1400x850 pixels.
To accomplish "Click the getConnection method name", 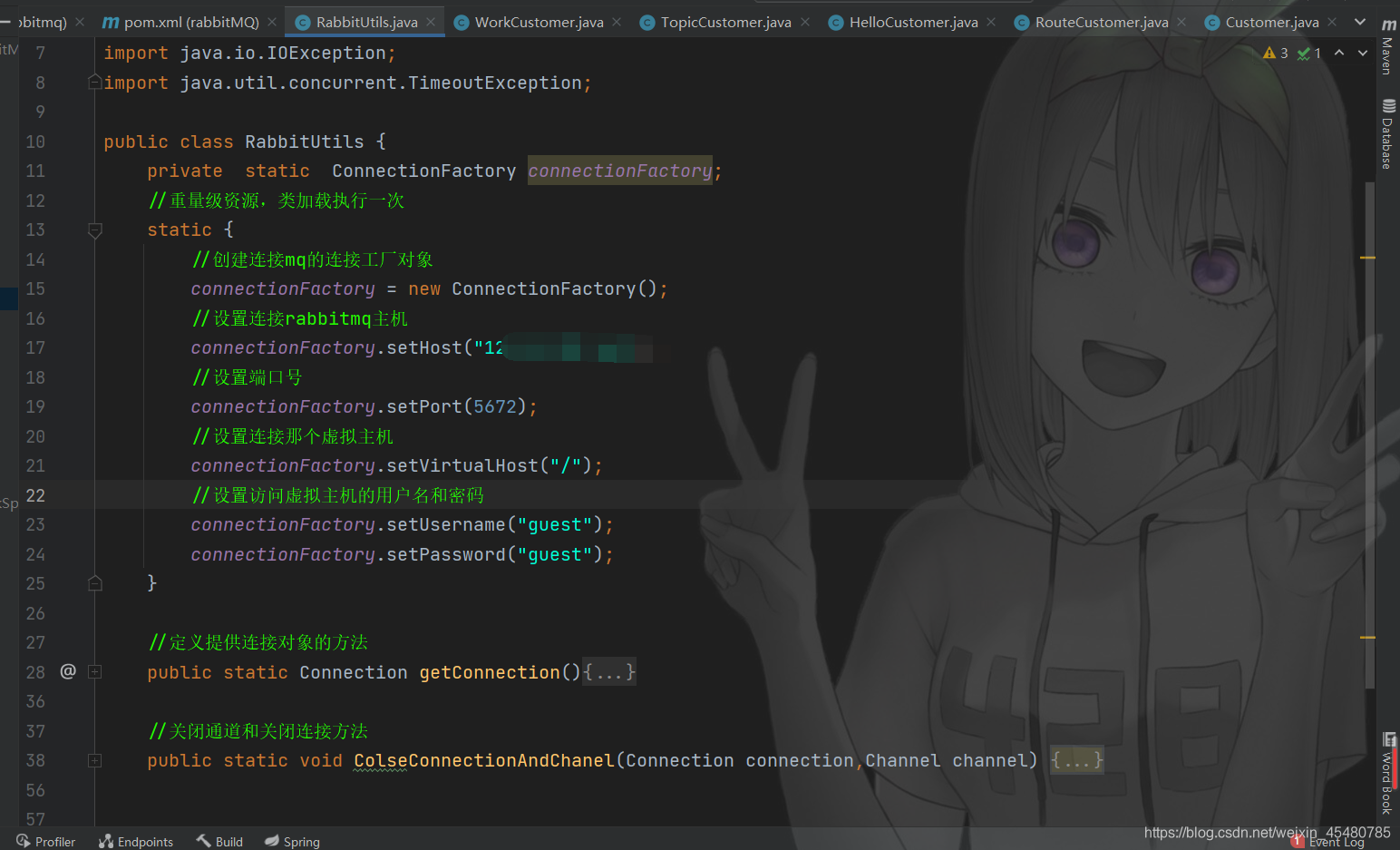I will click(490, 672).
